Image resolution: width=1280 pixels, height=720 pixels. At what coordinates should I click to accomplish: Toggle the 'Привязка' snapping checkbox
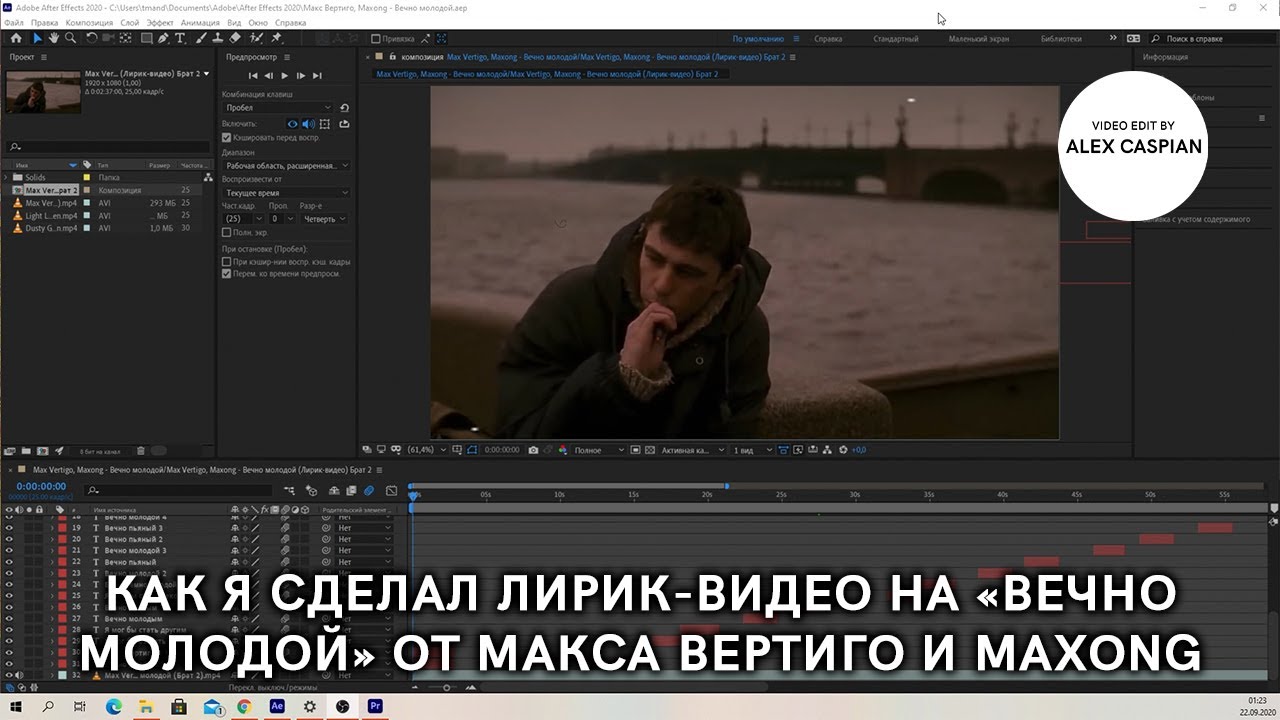(x=376, y=39)
